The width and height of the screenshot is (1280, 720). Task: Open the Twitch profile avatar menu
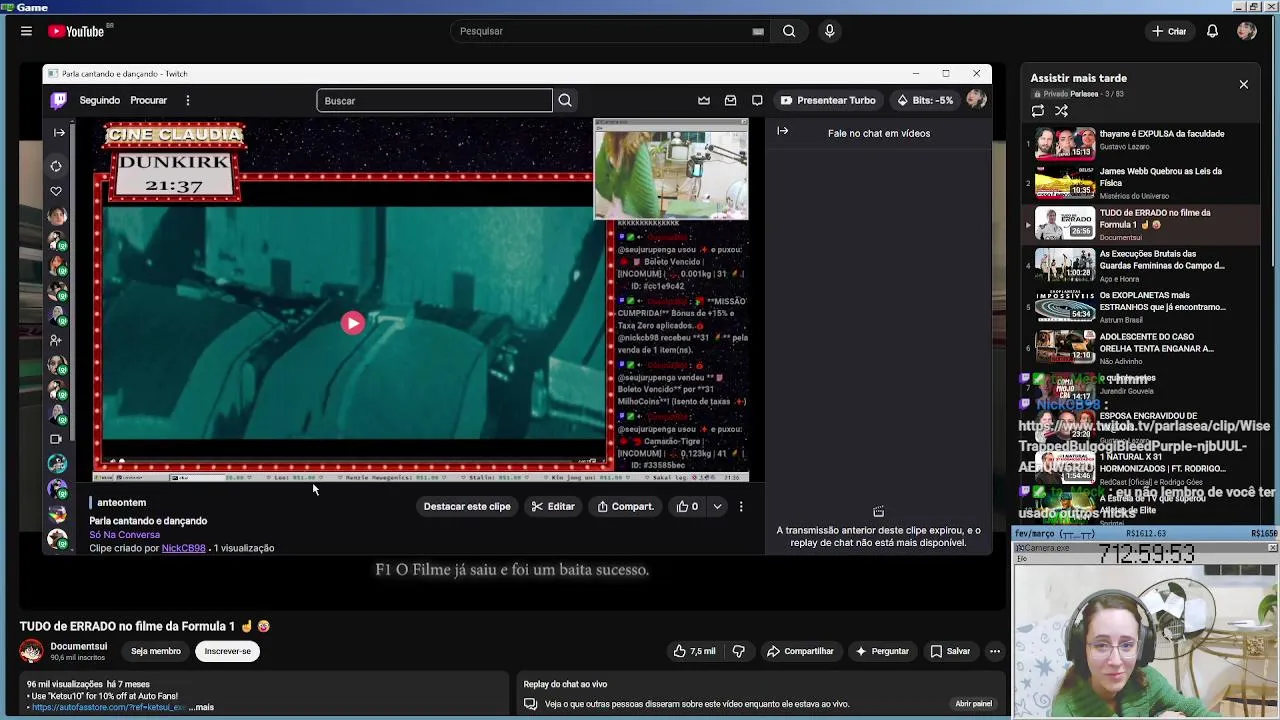click(x=976, y=100)
